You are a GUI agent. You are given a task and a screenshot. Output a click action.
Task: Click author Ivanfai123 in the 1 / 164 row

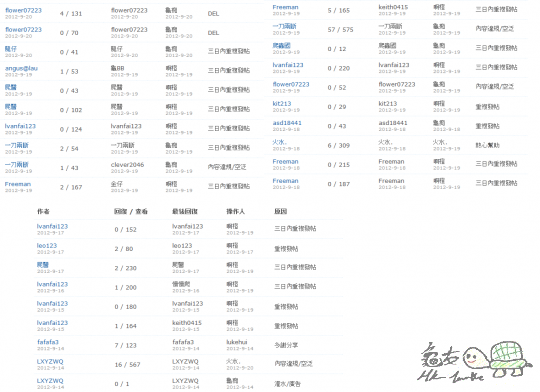tap(52, 323)
